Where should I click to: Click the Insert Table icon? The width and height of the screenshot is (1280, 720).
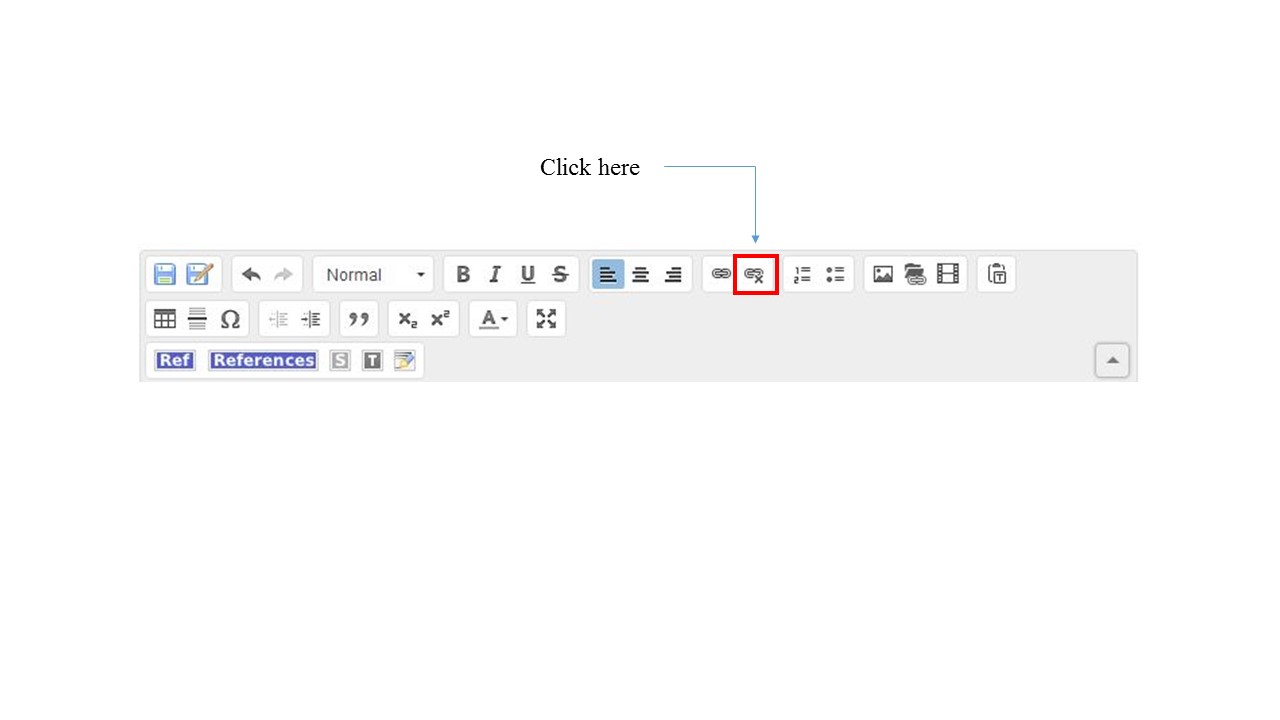tap(165, 319)
